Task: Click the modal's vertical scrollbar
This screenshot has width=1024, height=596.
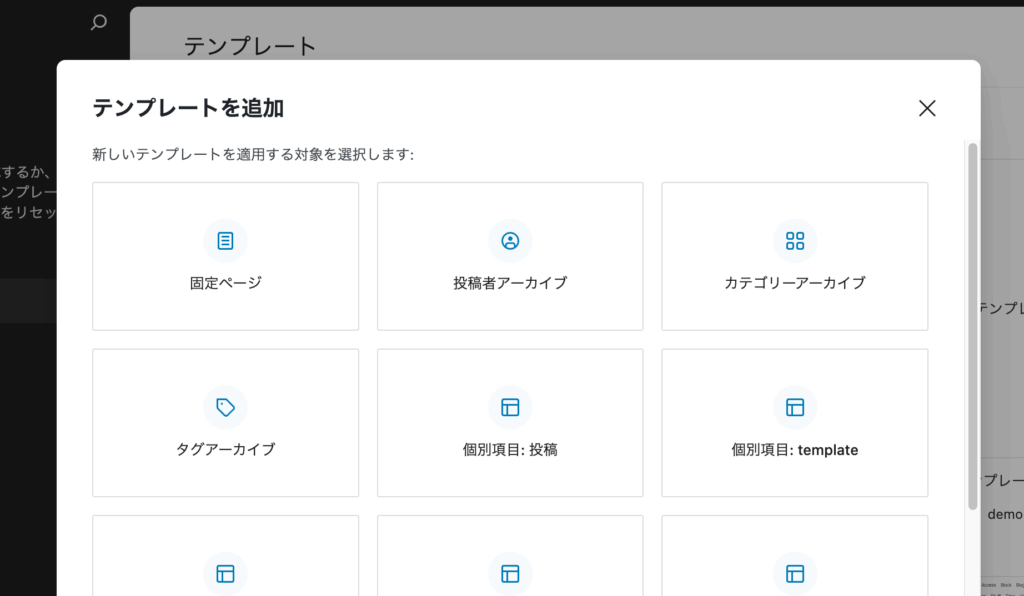Action: pos(972,325)
